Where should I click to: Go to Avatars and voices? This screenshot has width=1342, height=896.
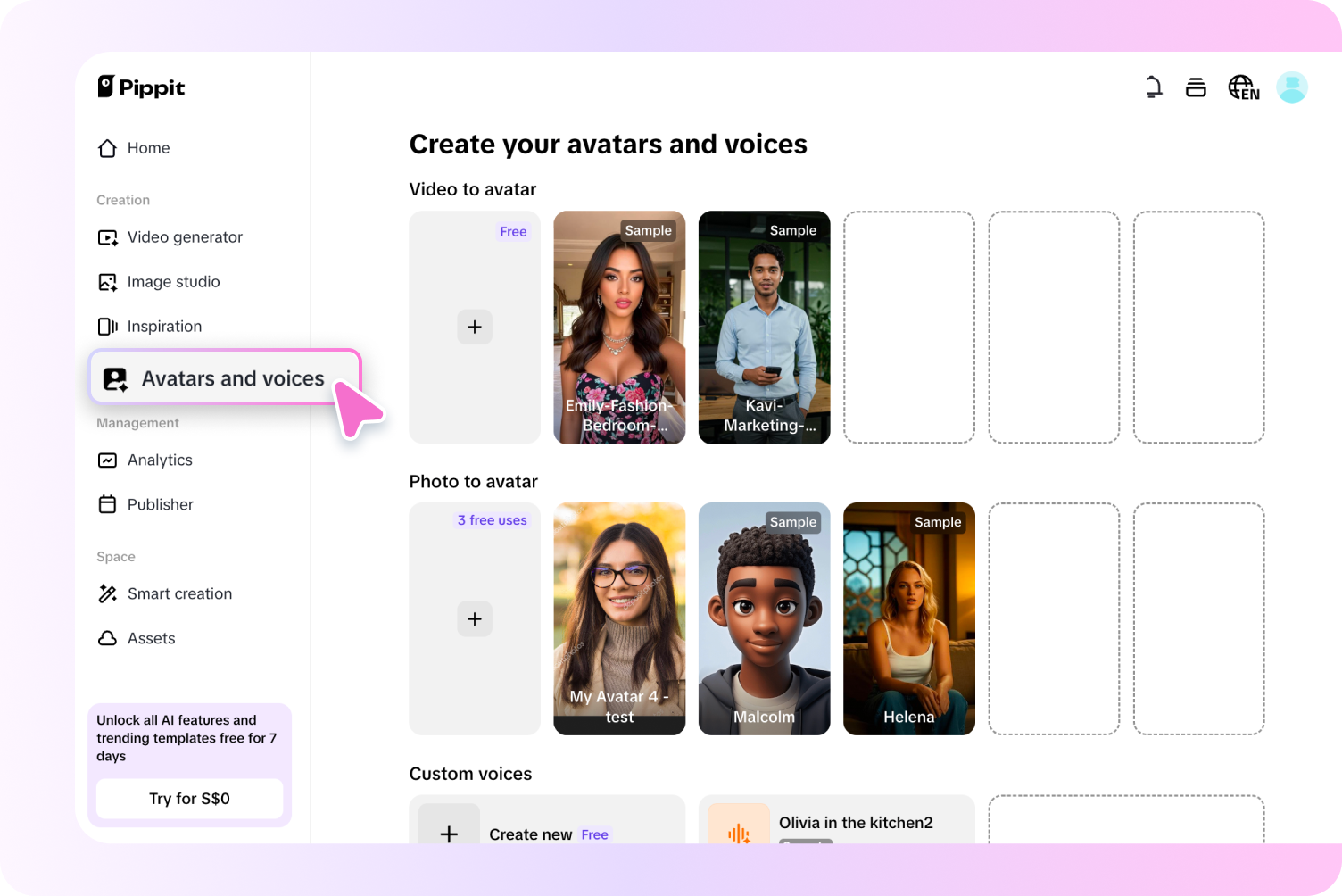232,377
